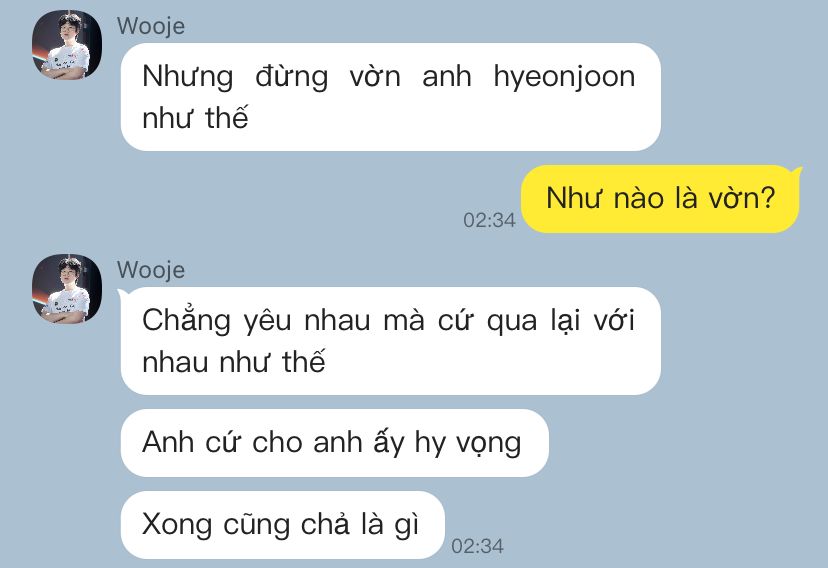Tap Wooje's avatar beside the 'Chẳng yêu nhau' message

(x=67, y=289)
